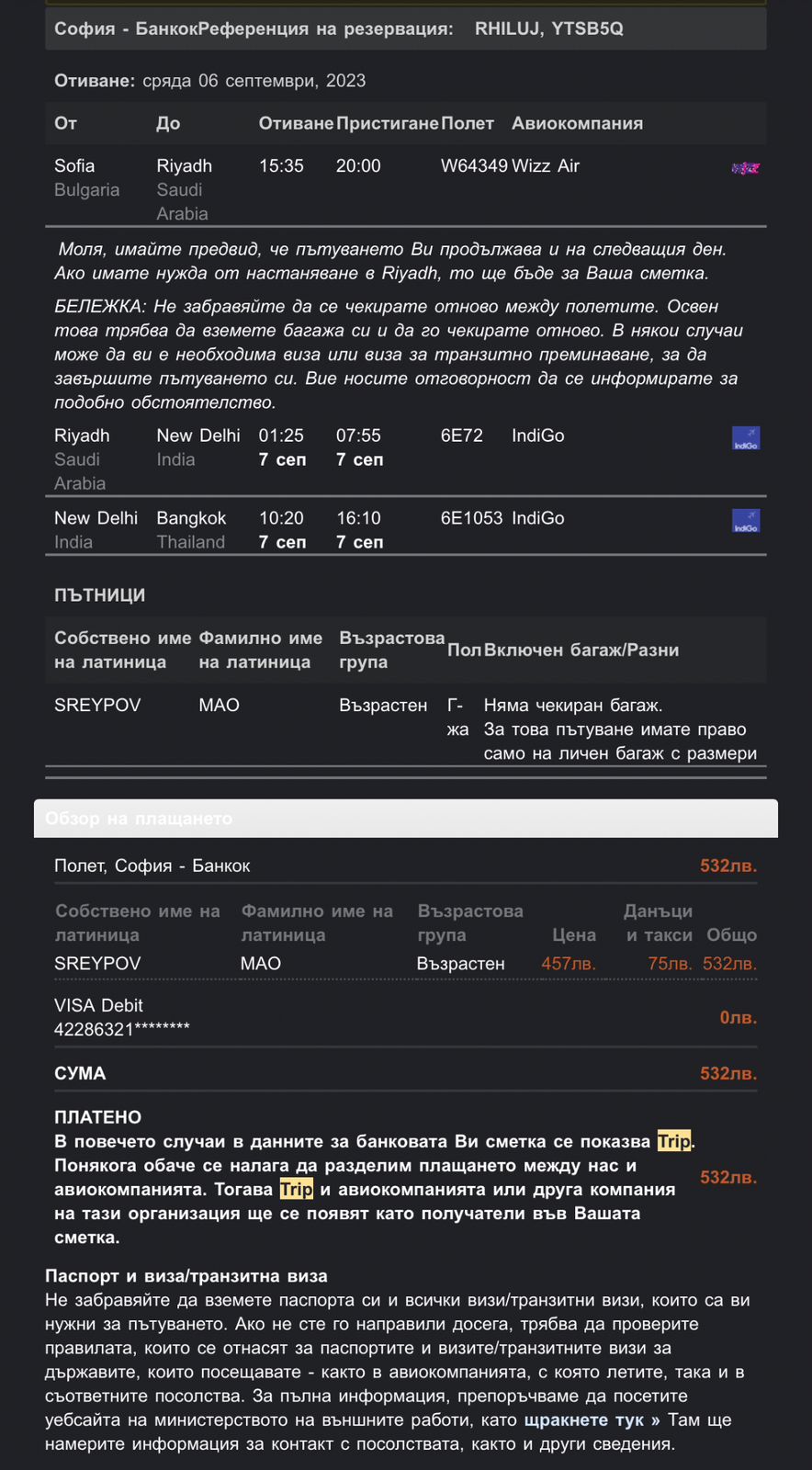Click the 75лв. taxes and fees amount

click(x=670, y=963)
